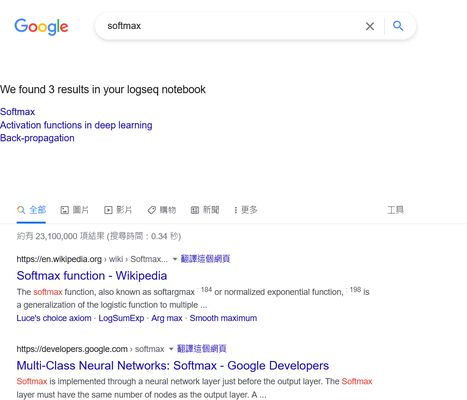Click the magnifying glass search icon
This screenshot has width=467, height=400.
pyautogui.click(x=398, y=26)
